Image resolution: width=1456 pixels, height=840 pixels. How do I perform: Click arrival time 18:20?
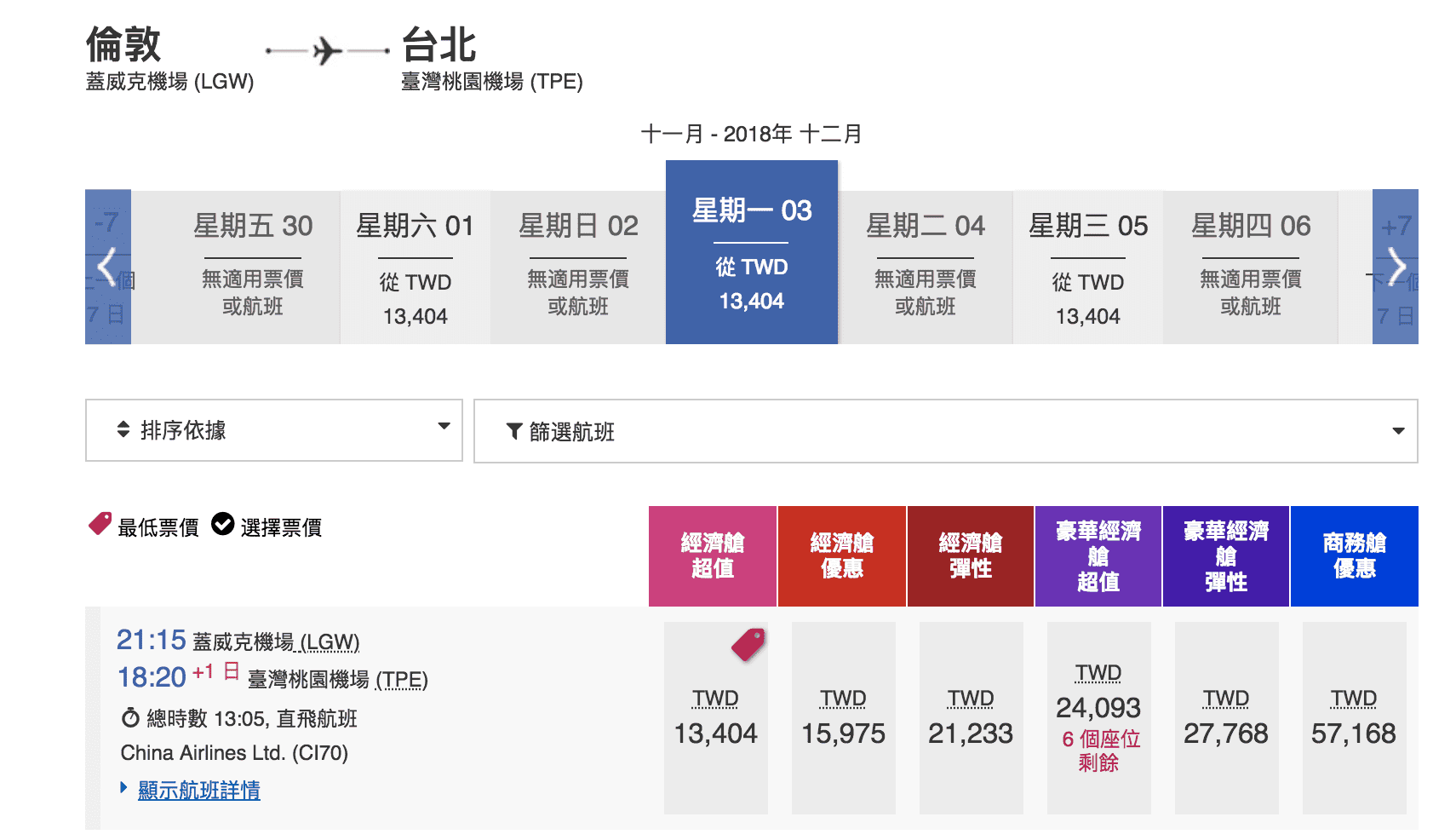(x=152, y=677)
